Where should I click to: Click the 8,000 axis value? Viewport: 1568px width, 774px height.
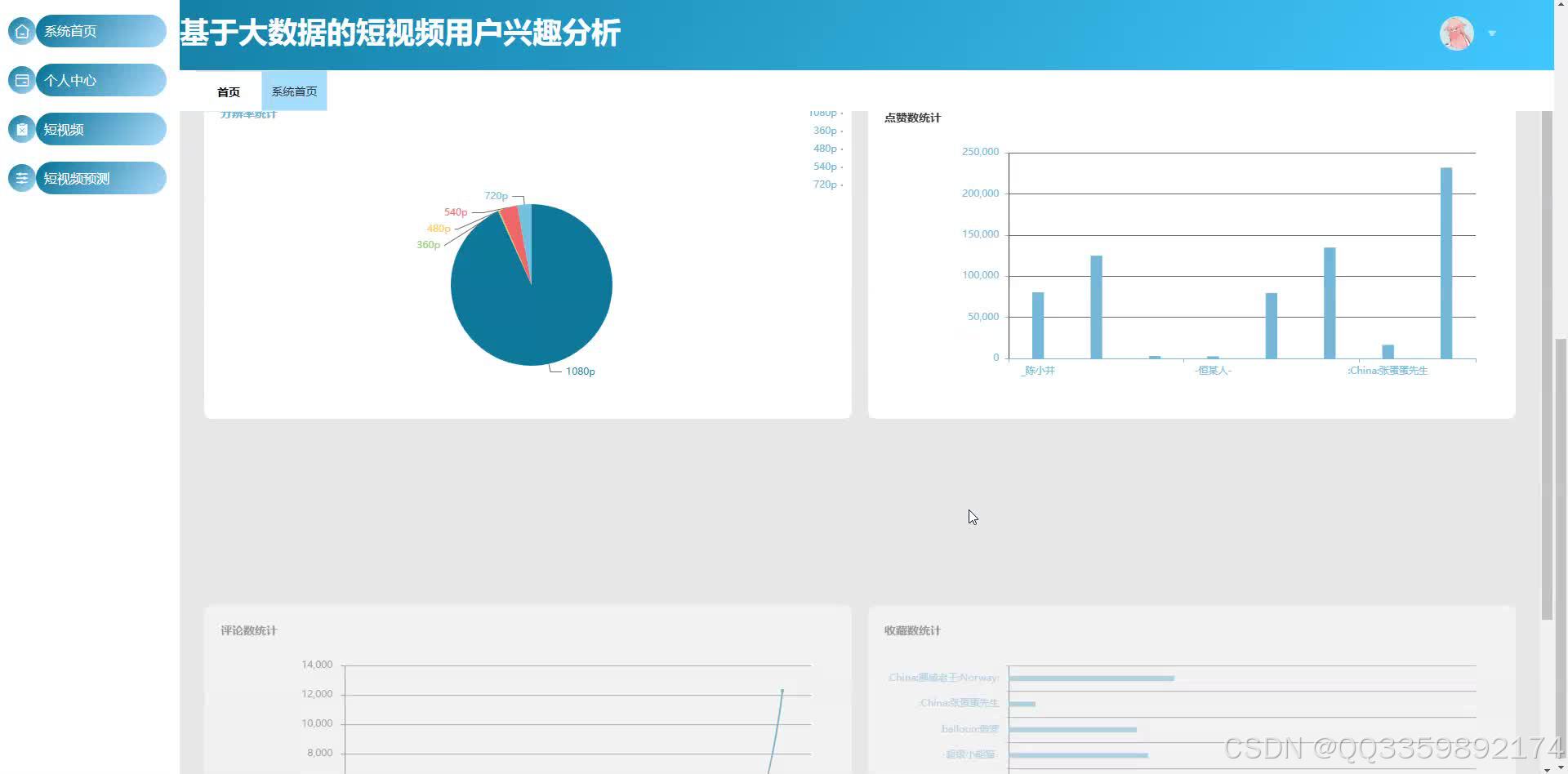click(320, 753)
